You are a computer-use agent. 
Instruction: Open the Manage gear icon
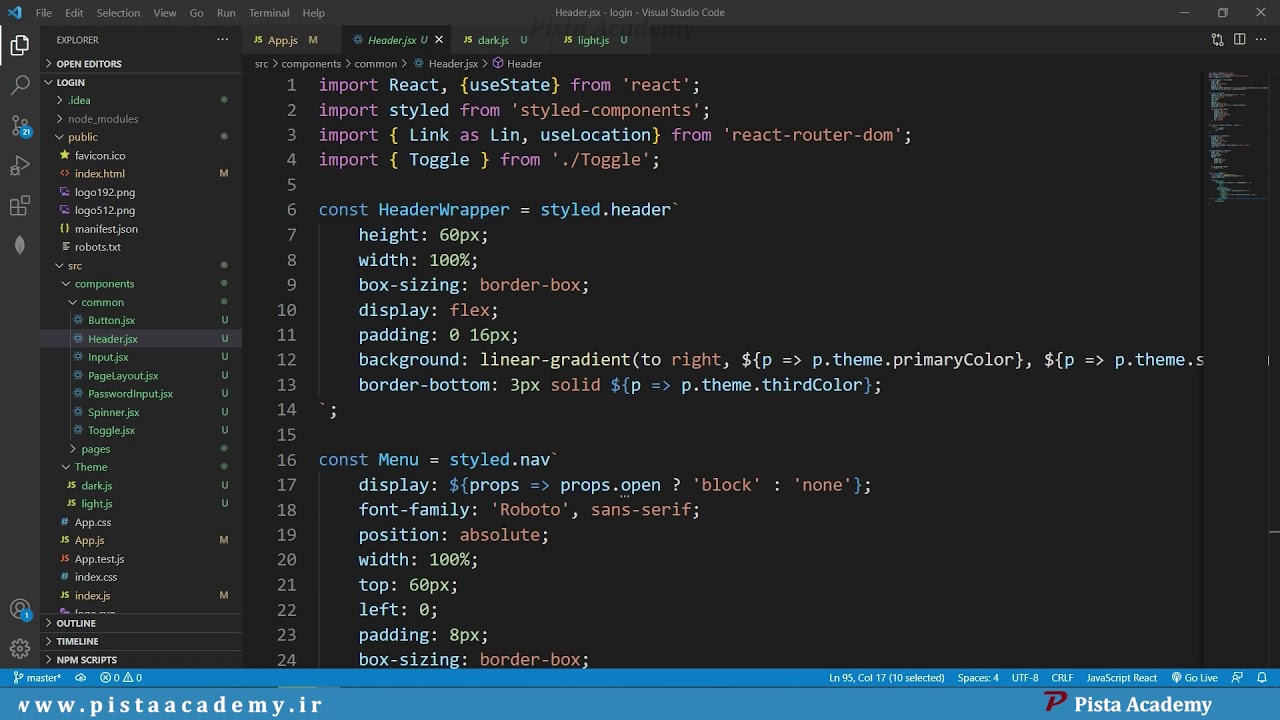click(20, 649)
